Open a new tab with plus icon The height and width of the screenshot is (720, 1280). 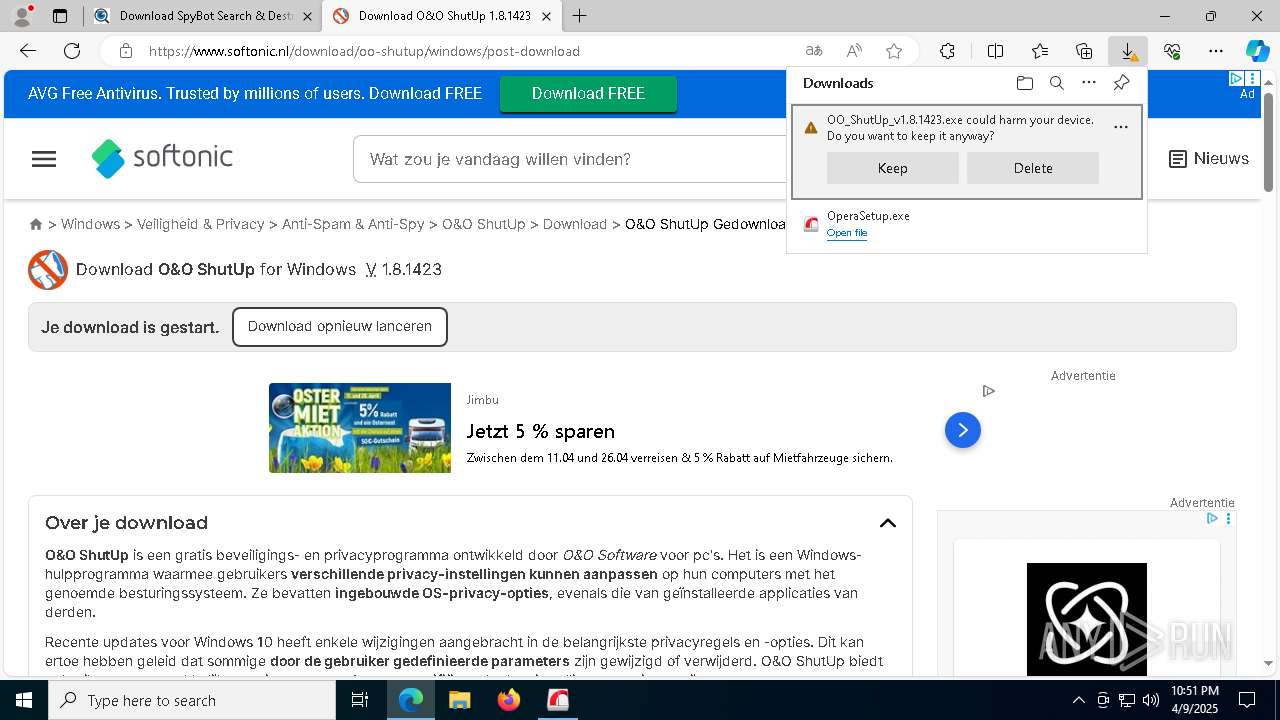[579, 16]
